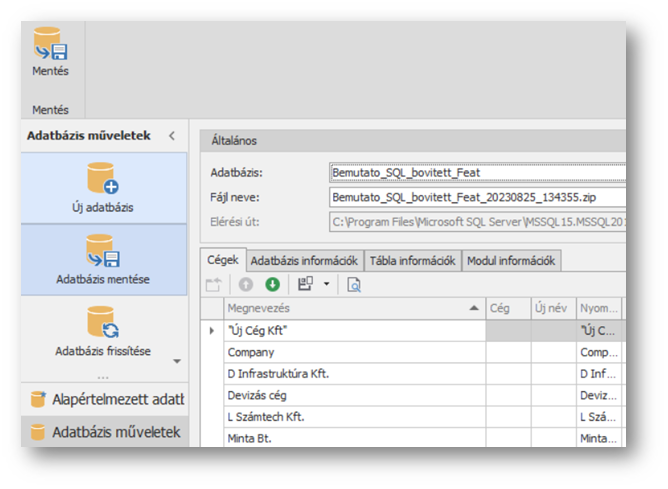Click the first greyed-out toolbar icon

coord(213,285)
